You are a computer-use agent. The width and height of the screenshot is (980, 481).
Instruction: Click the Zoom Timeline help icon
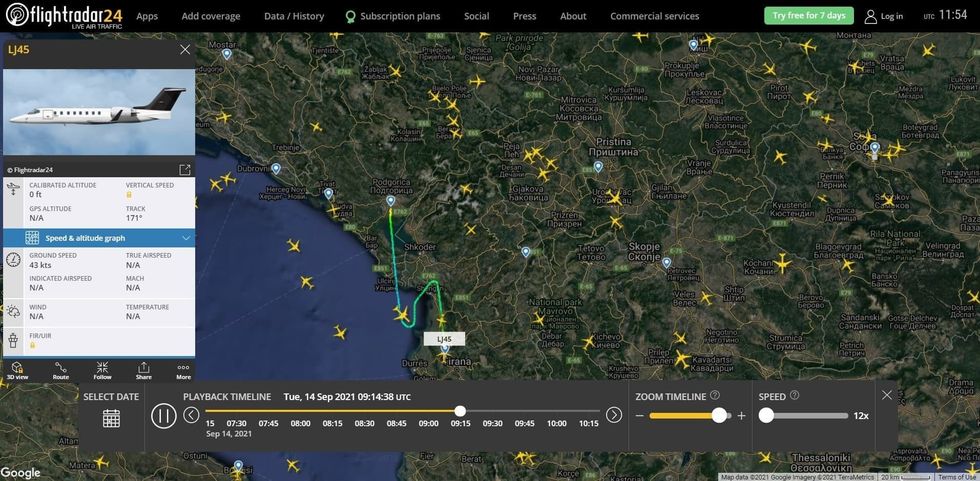(x=715, y=396)
